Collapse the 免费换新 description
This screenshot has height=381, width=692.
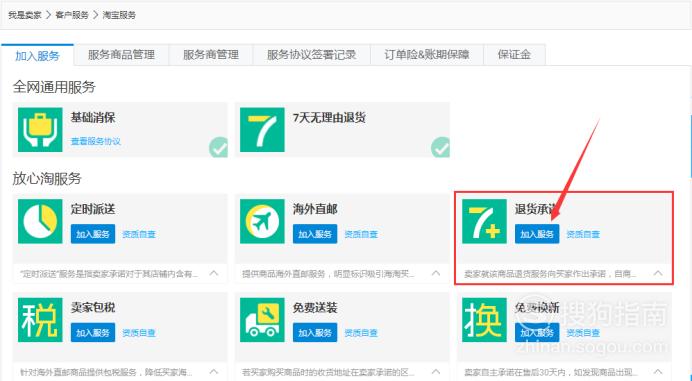(658, 372)
